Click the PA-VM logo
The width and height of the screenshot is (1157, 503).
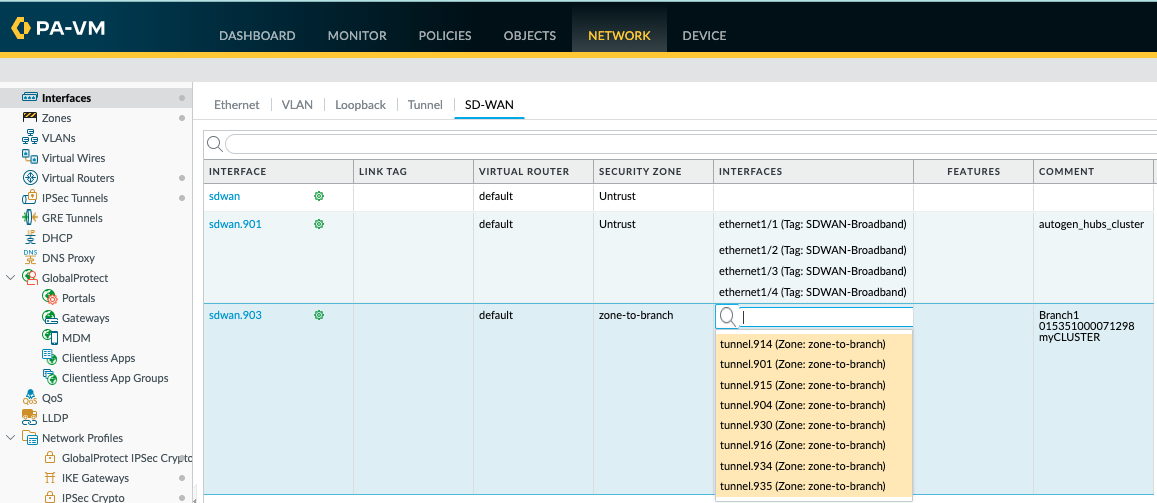[x=58, y=28]
